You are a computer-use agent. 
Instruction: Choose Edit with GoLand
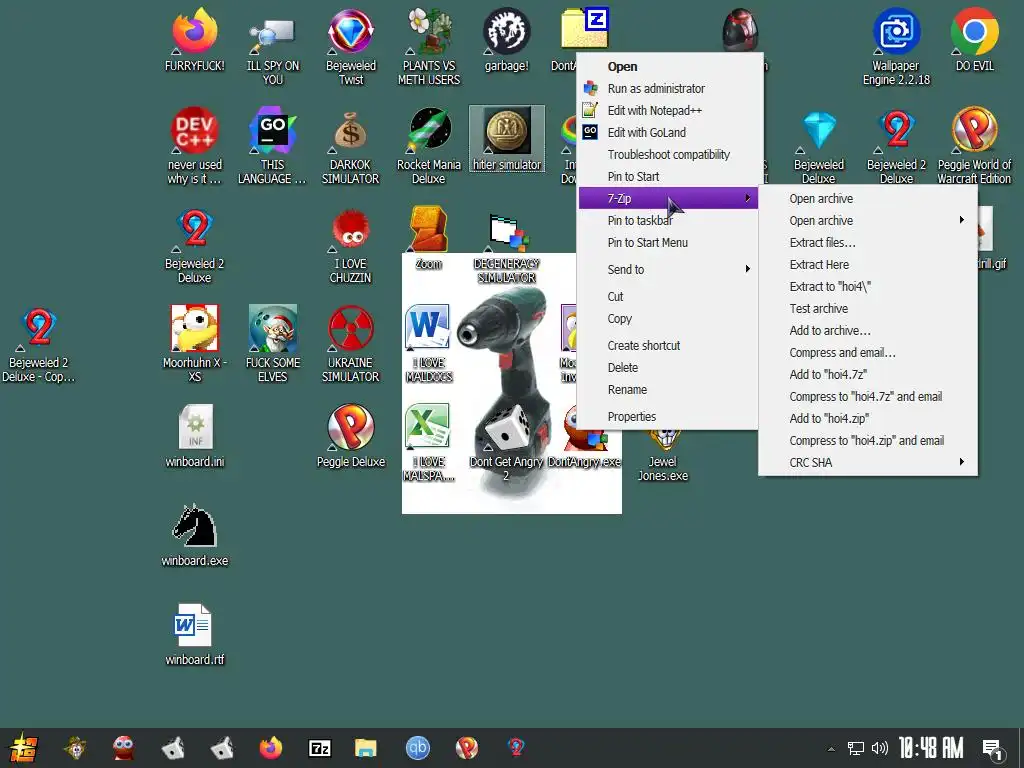[x=668, y=133]
